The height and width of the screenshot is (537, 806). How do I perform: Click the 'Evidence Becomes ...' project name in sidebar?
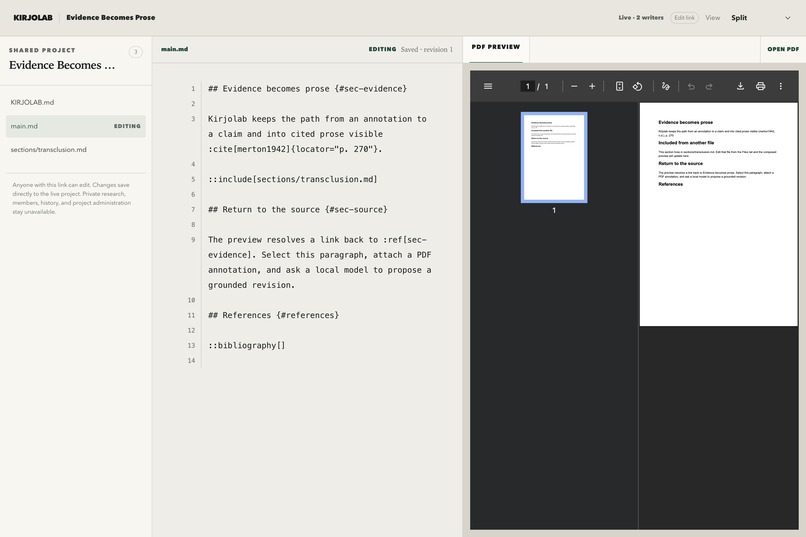coord(62,65)
